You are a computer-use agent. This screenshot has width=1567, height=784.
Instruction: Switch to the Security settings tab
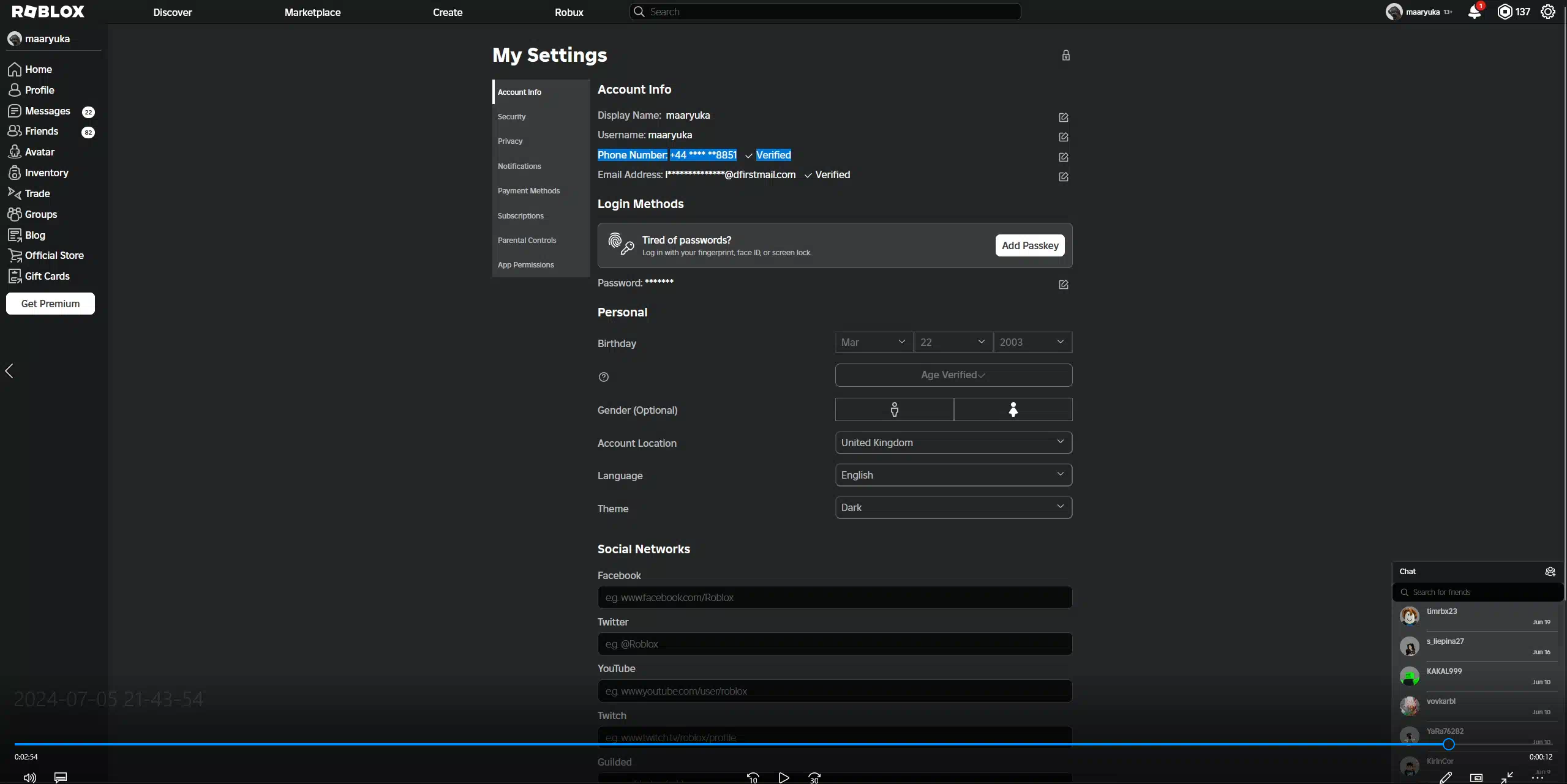pos(541,116)
